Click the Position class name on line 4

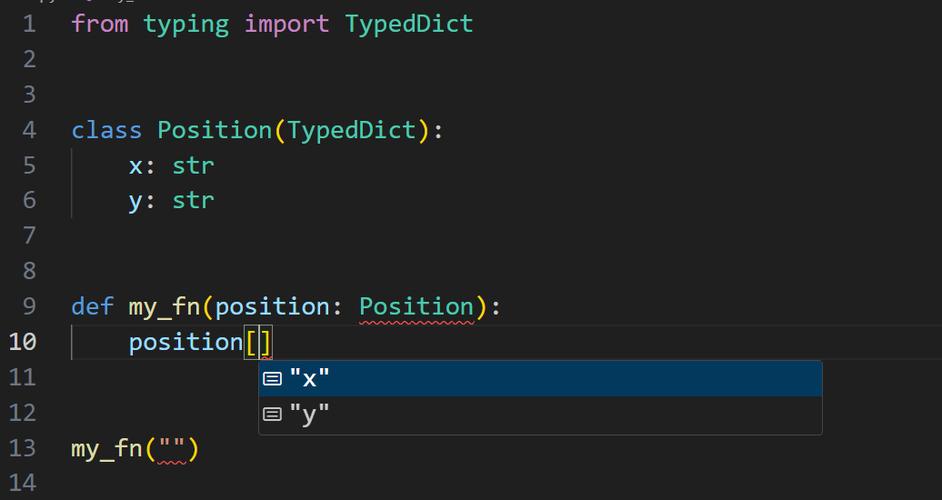(214, 130)
